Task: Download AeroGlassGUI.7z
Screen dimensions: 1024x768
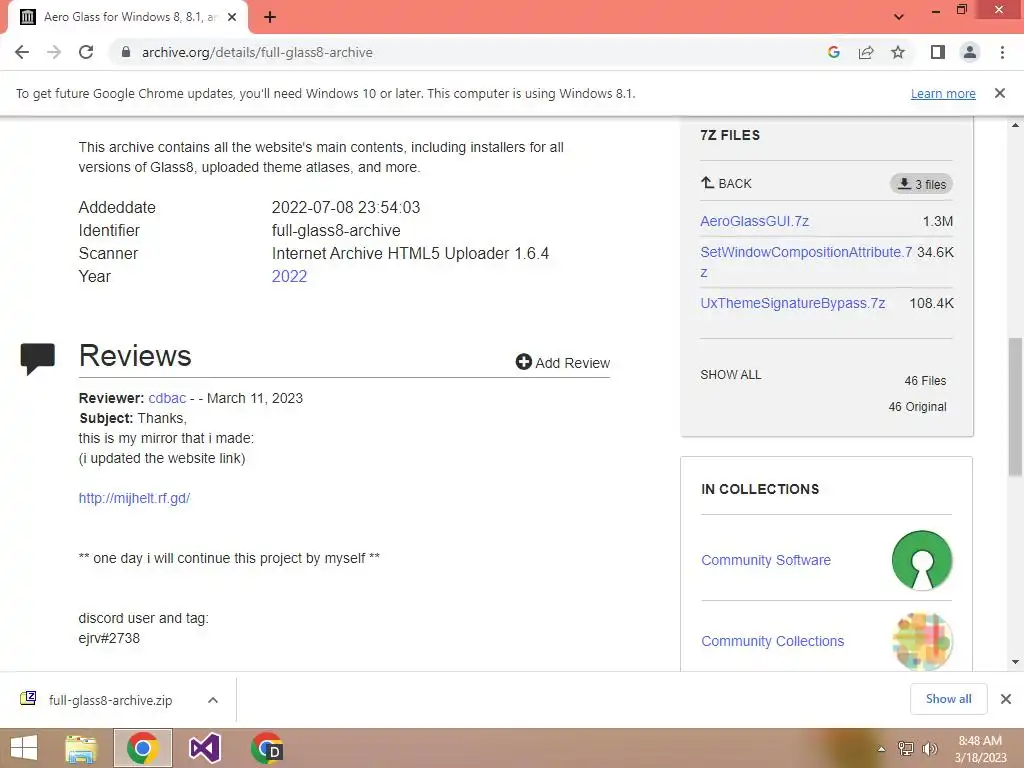Action: pyautogui.click(x=754, y=221)
